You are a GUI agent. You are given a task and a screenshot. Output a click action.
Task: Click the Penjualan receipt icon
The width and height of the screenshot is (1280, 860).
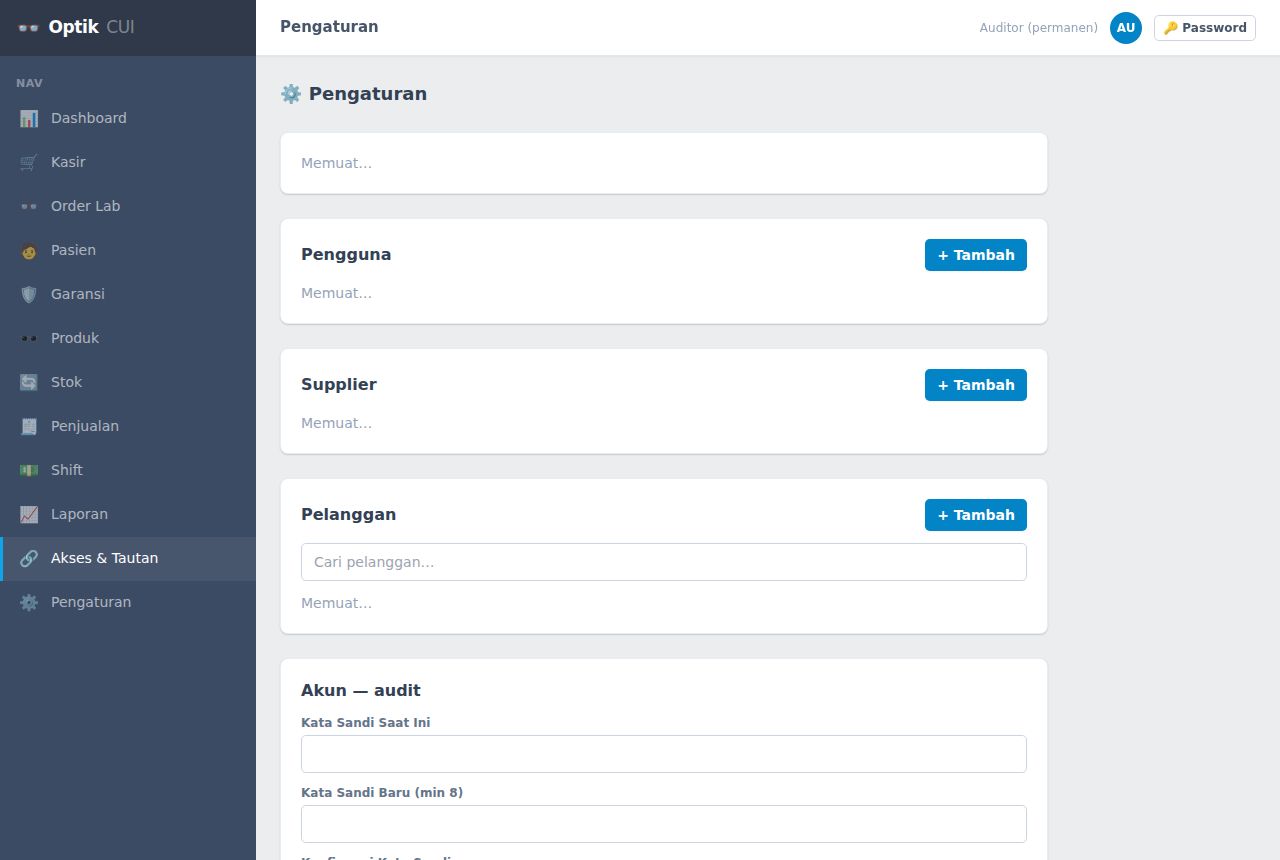click(x=29, y=426)
